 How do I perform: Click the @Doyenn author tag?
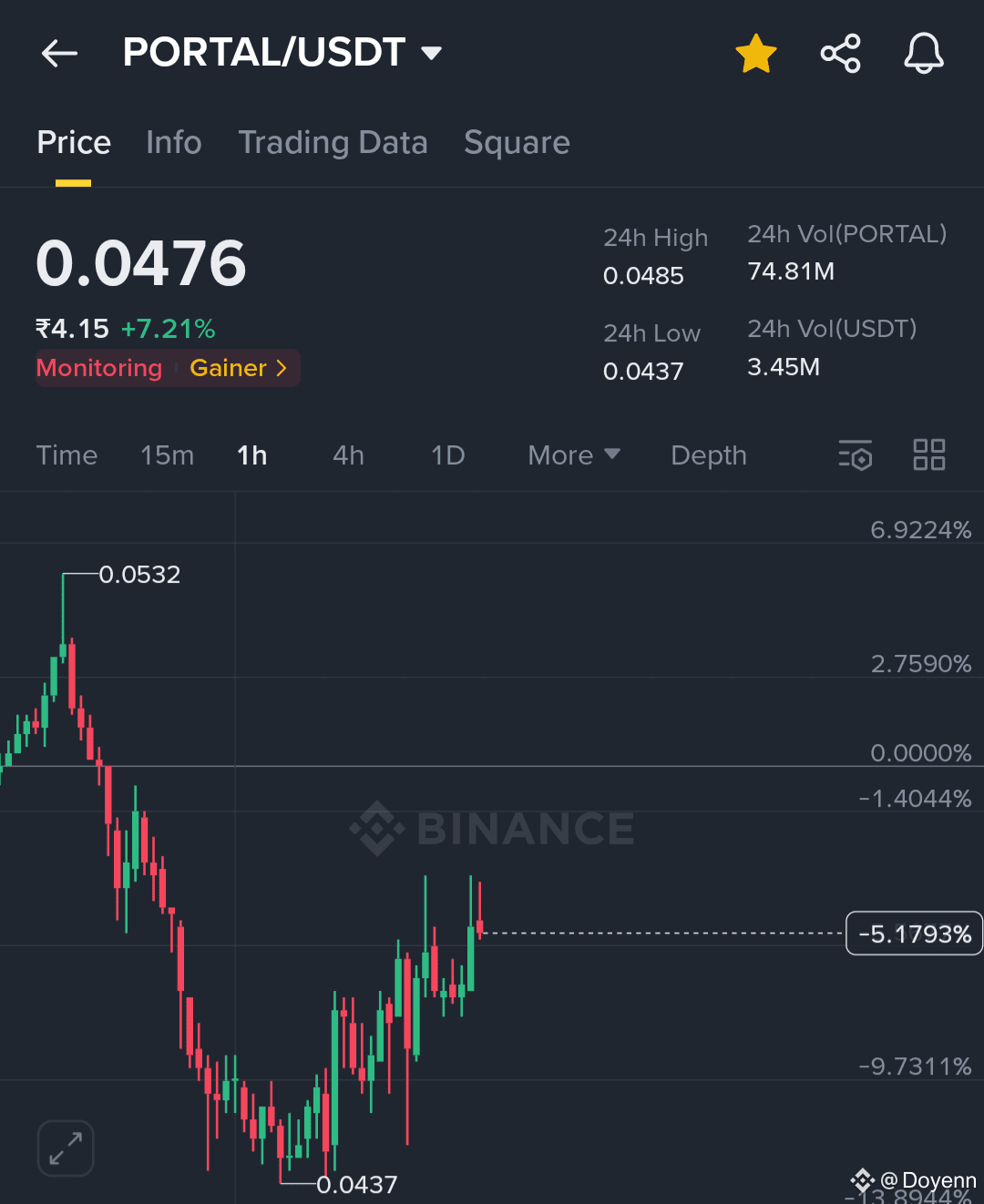(914, 1181)
